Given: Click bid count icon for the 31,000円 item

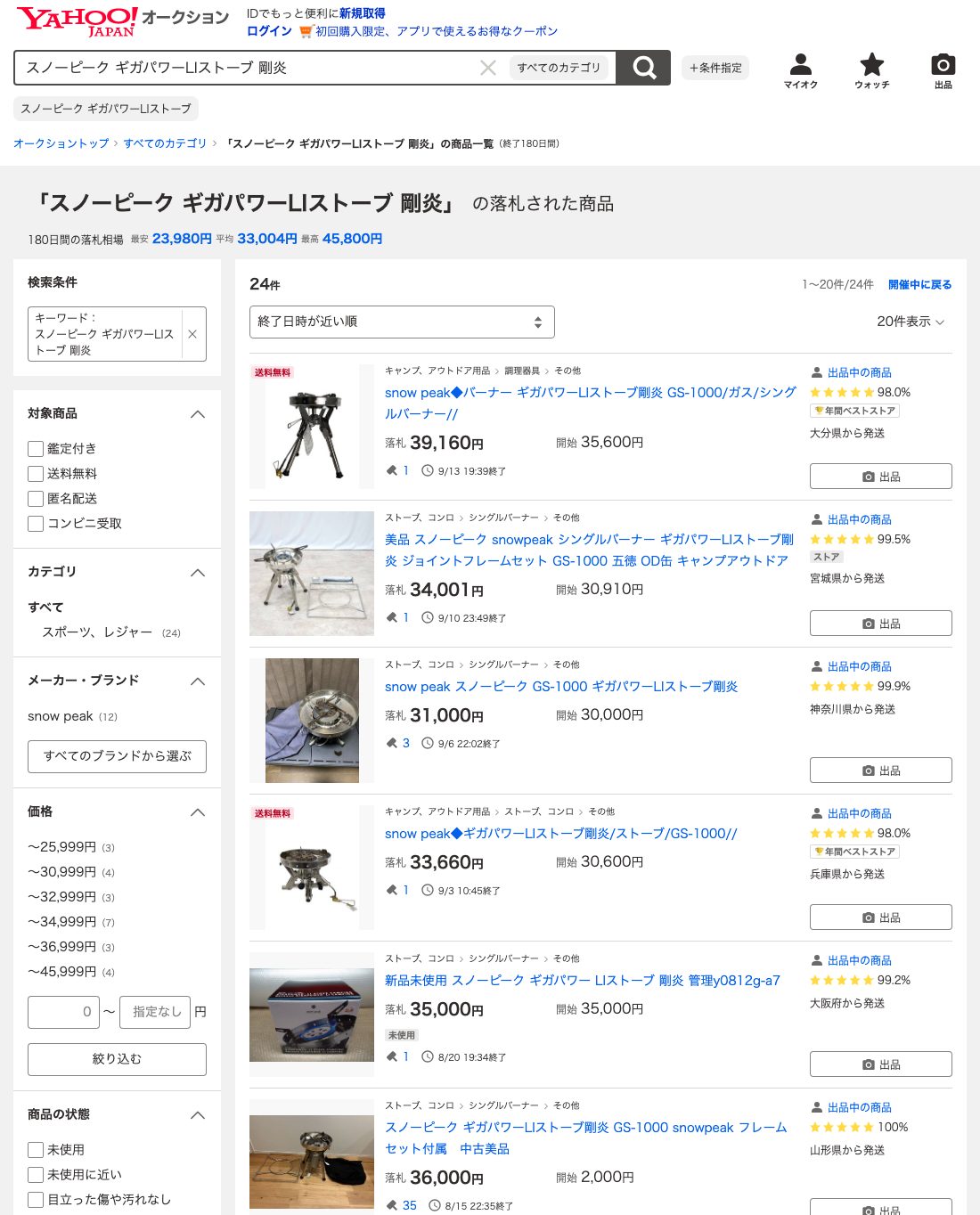Looking at the screenshot, I should [391, 743].
